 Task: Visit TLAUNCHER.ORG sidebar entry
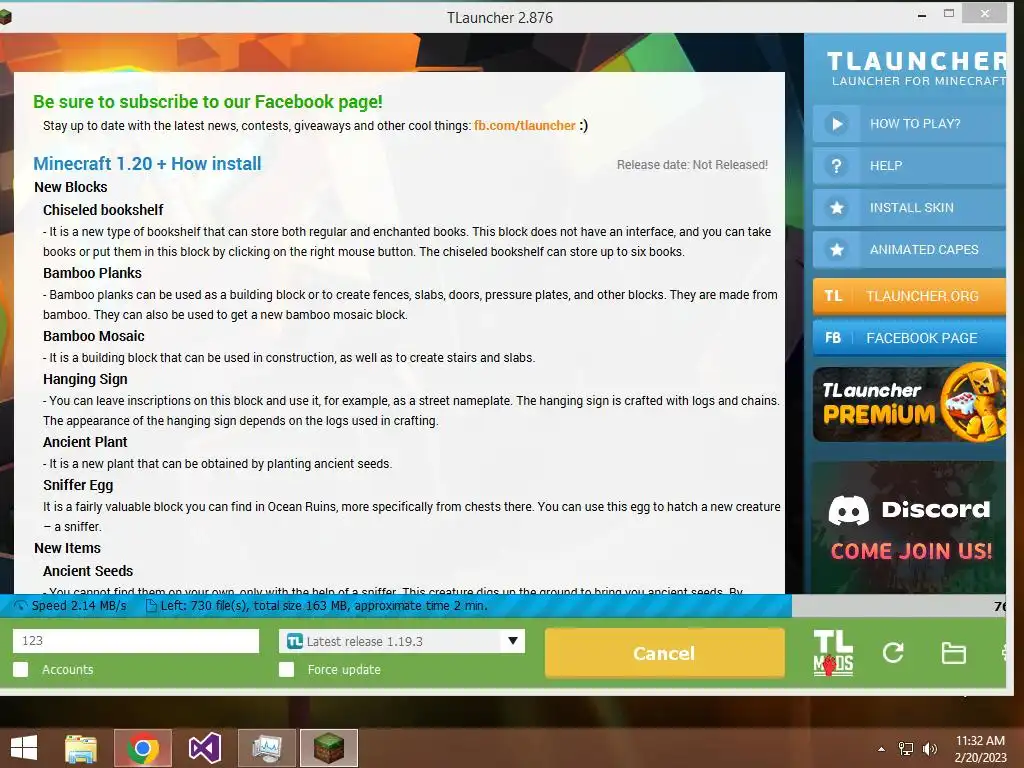[909, 296]
